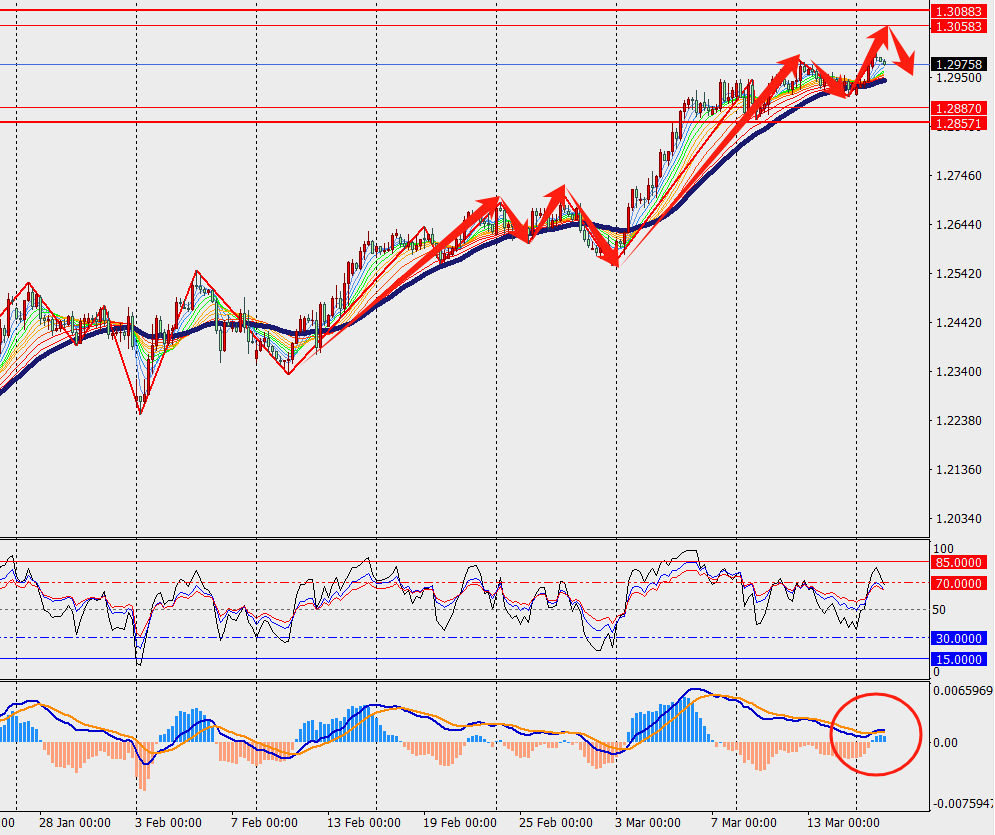Select the 13 Mar 00:00 time marker
This screenshot has width=995, height=835.
tap(843, 823)
